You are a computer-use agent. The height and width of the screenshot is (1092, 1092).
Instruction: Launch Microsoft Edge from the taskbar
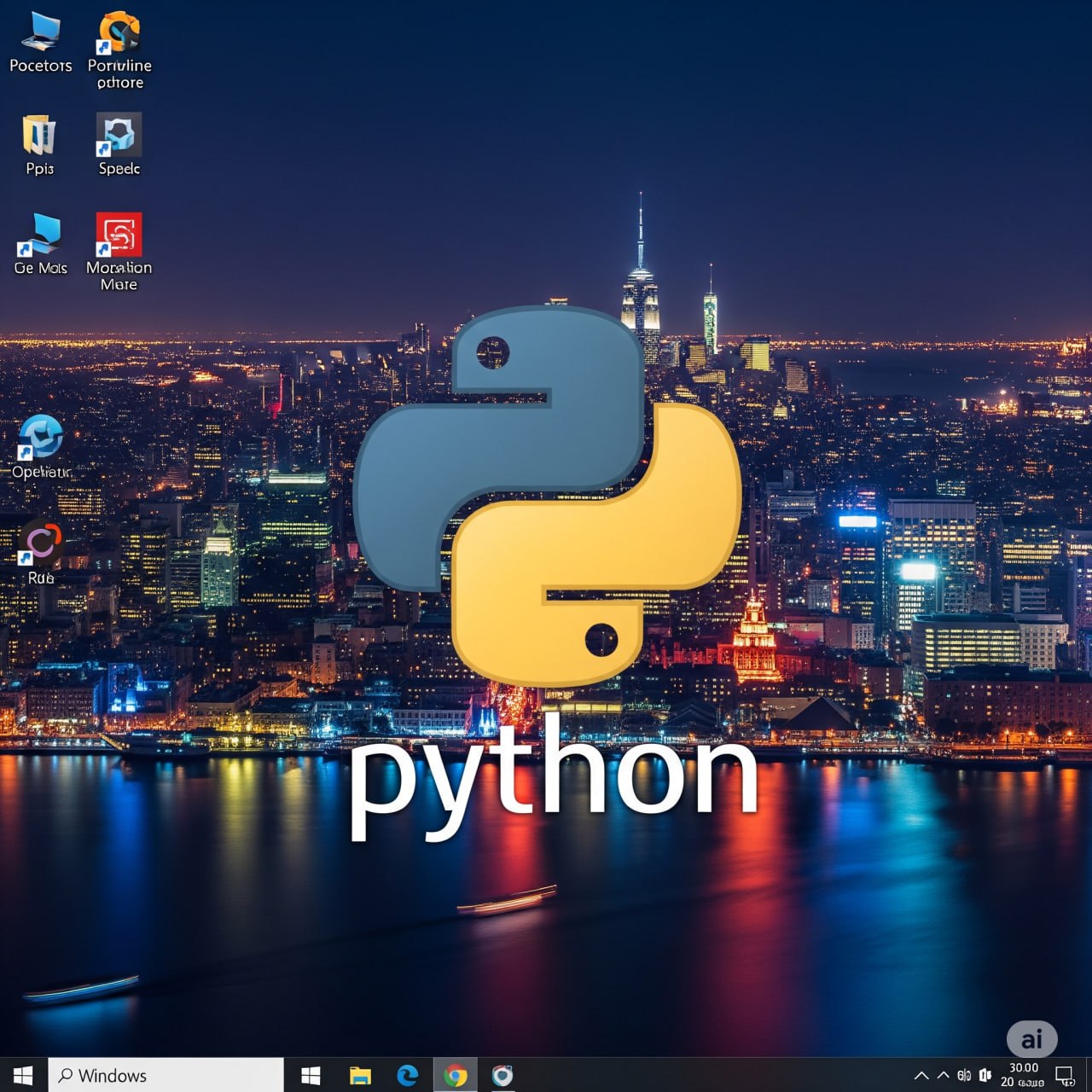pos(408,1075)
